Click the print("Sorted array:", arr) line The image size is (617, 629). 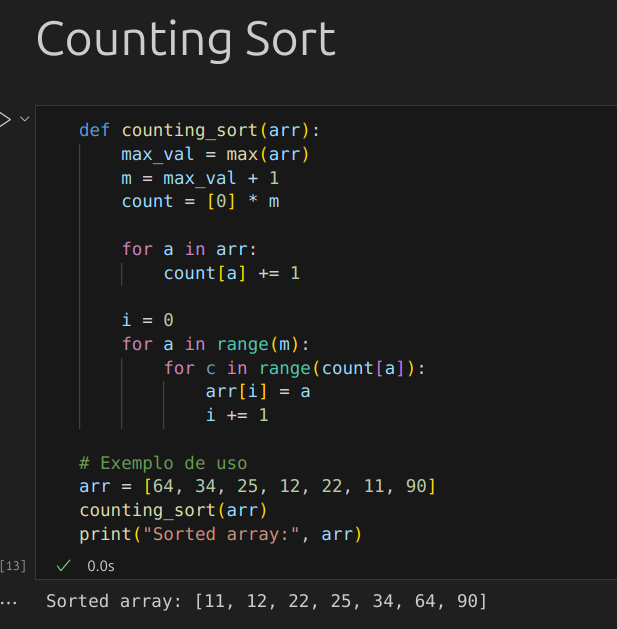(220, 534)
